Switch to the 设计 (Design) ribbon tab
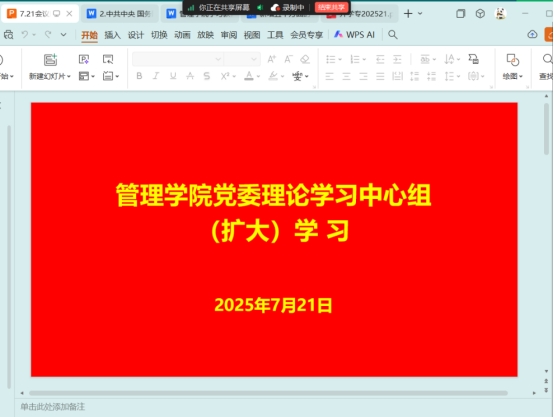 tap(136, 35)
